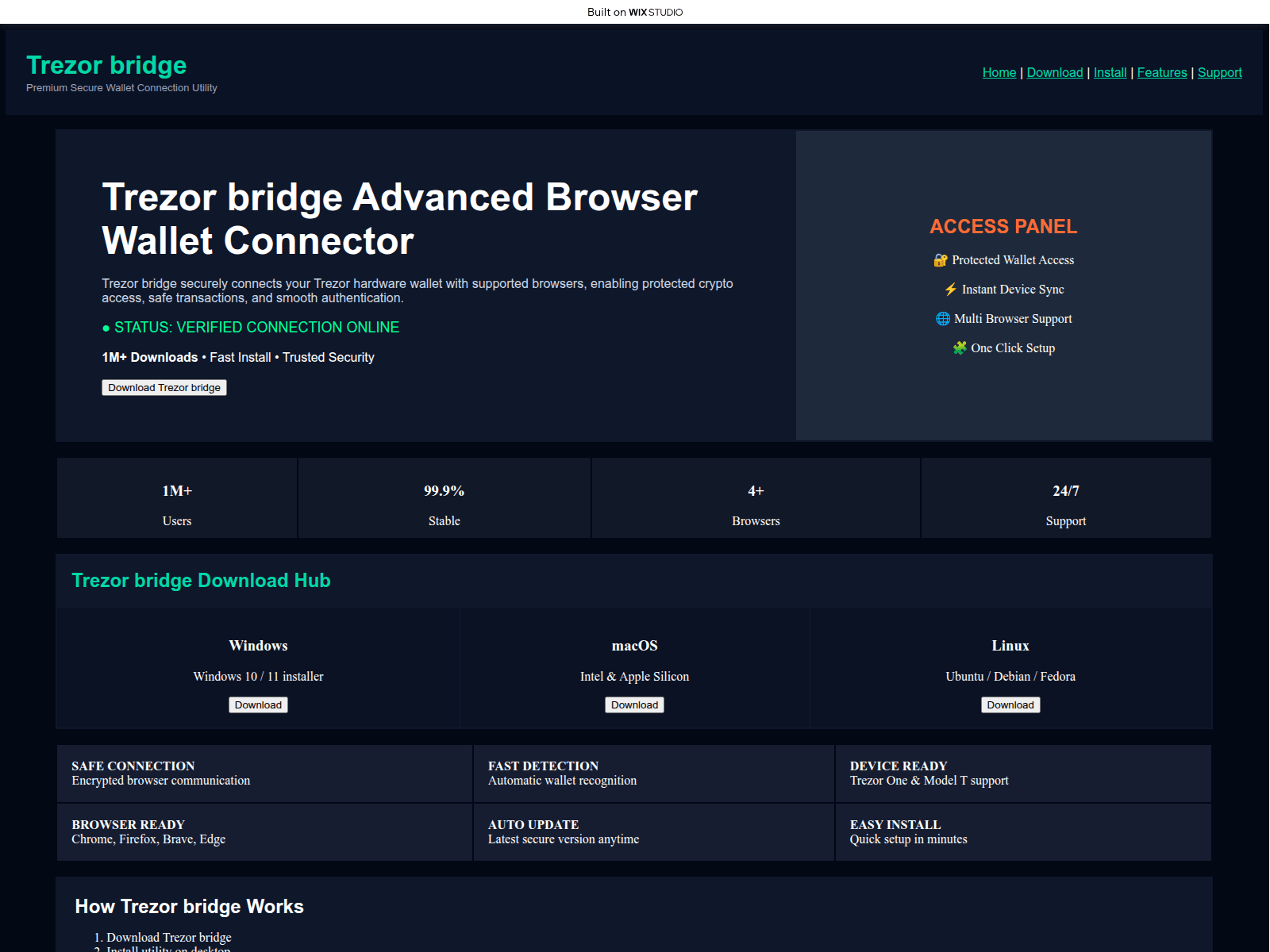Click the Intel & Apple Silicon text
Image resolution: width=1270 pixels, height=952 pixels.
635,677
